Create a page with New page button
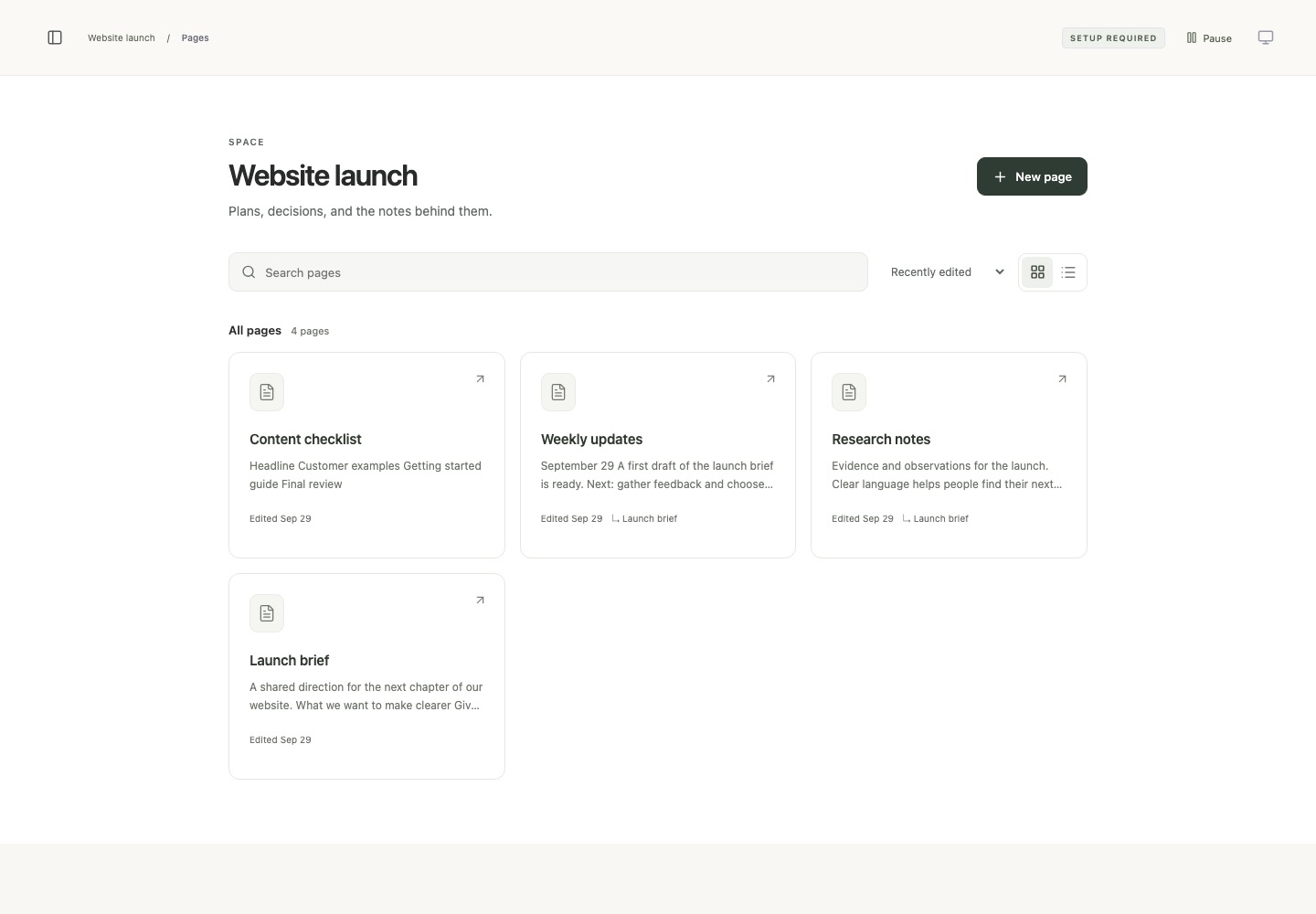Screen dimensions: 1316x914 (x=1032, y=176)
